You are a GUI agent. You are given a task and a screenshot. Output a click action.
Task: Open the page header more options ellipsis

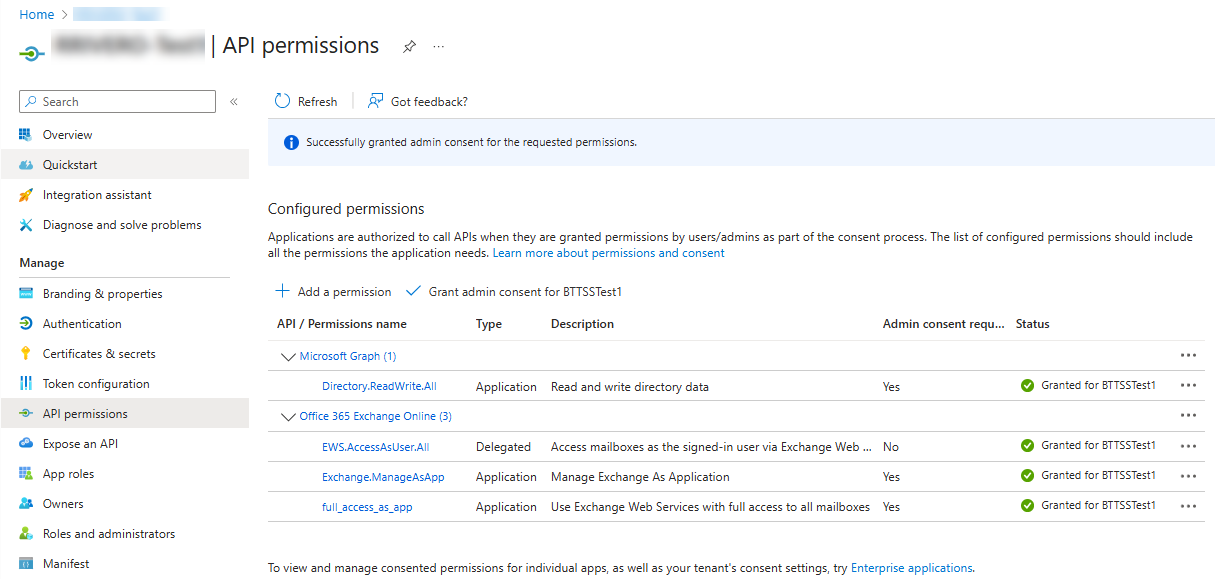tap(438, 47)
